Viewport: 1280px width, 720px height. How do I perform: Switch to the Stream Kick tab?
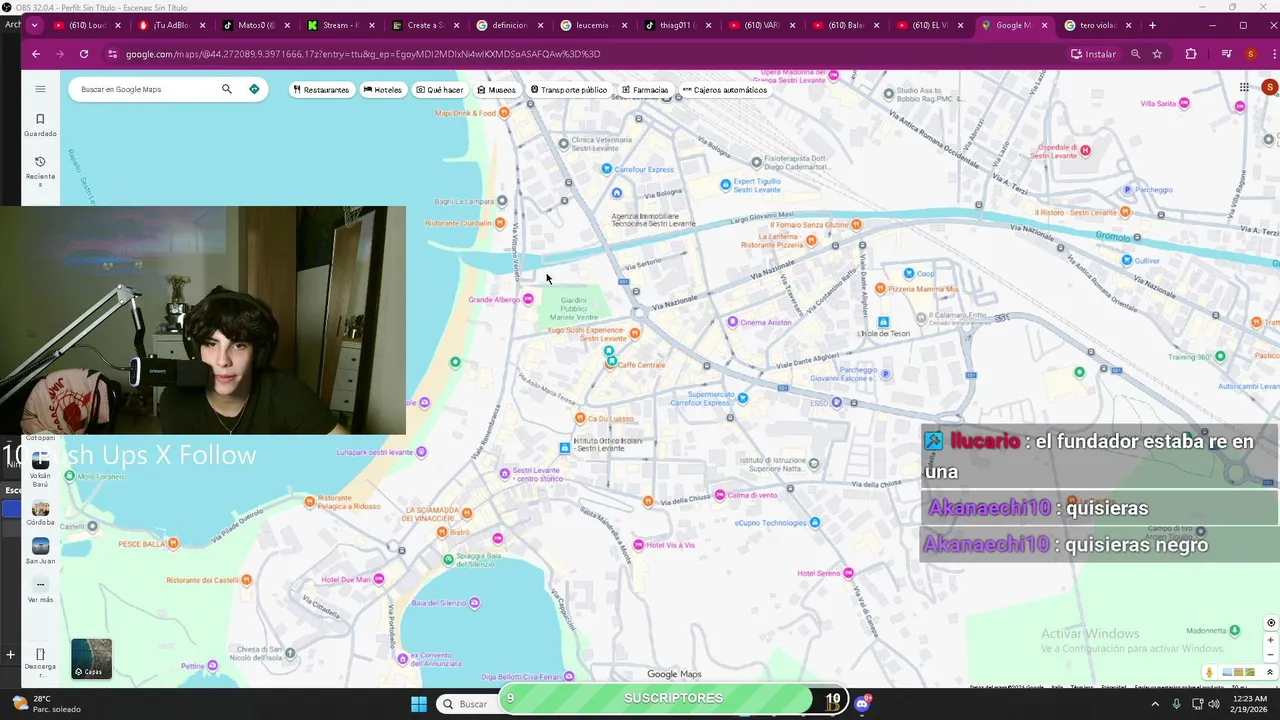click(340, 25)
